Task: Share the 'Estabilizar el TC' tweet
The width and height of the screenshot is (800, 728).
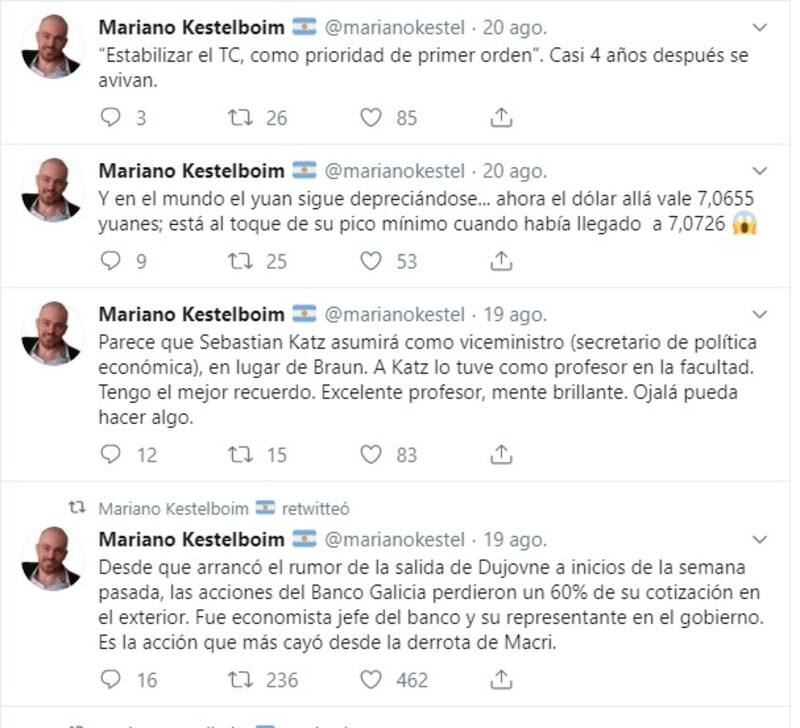Action: coord(500,118)
